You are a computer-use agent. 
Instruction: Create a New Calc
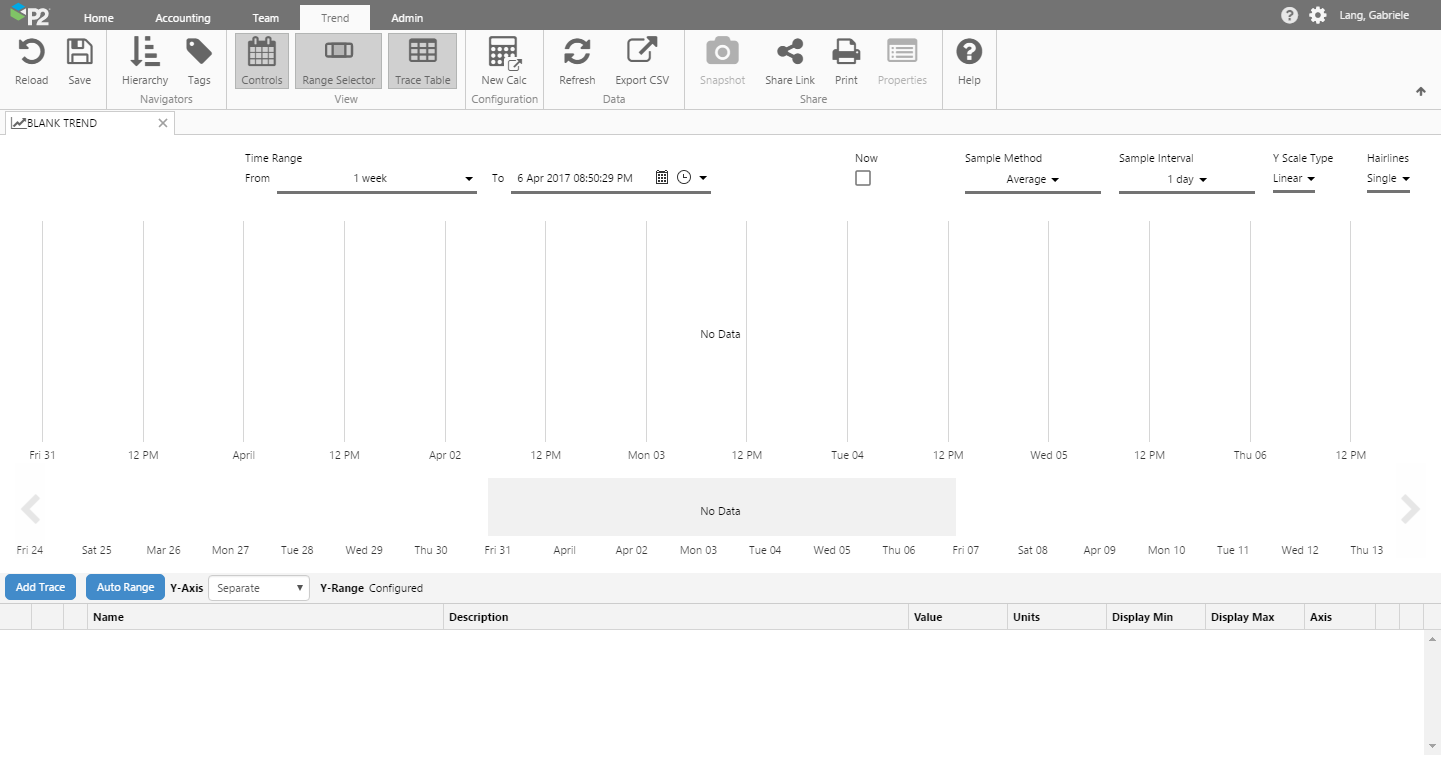click(x=504, y=53)
